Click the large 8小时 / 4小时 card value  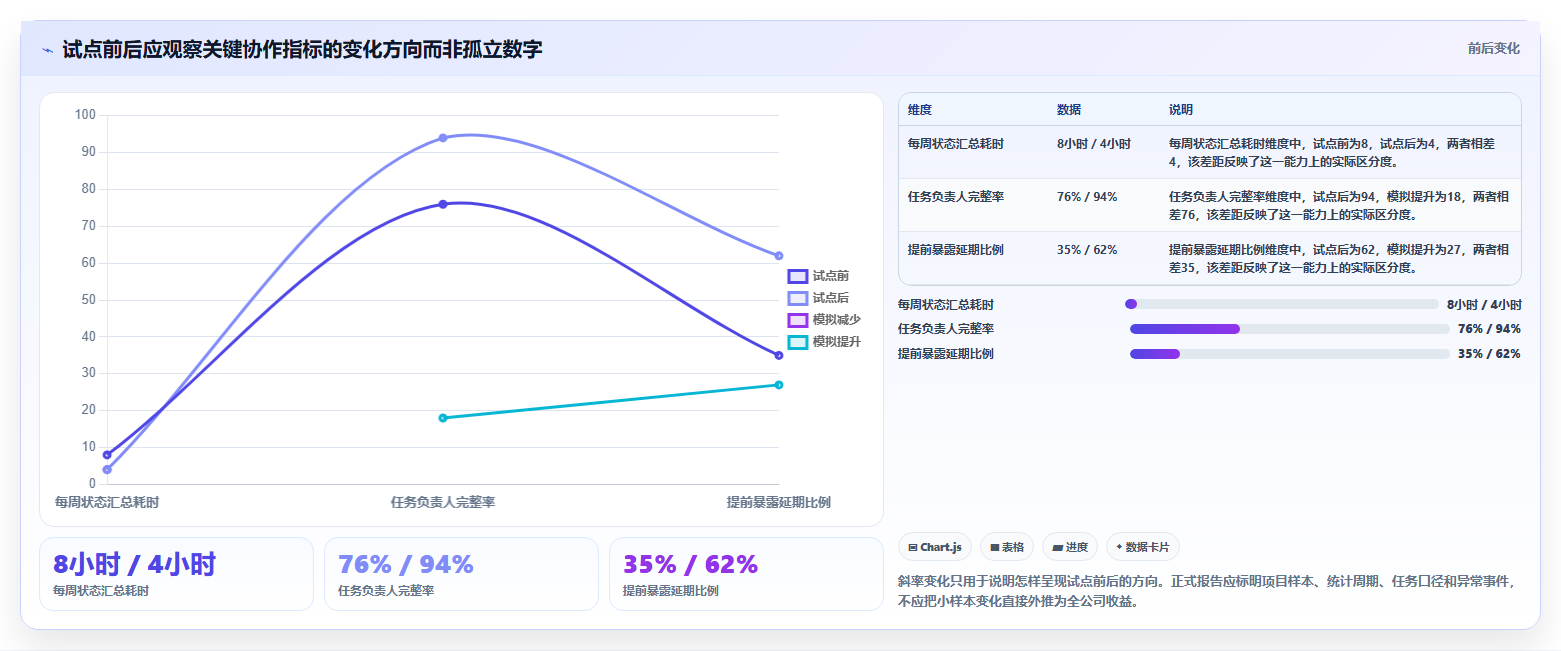tap(135, 565)
